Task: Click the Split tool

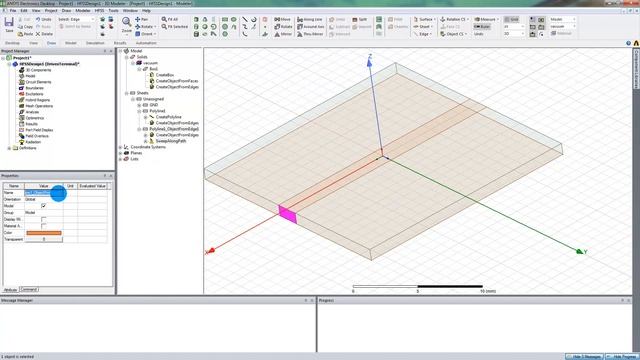Action: [x=360, y=19]
